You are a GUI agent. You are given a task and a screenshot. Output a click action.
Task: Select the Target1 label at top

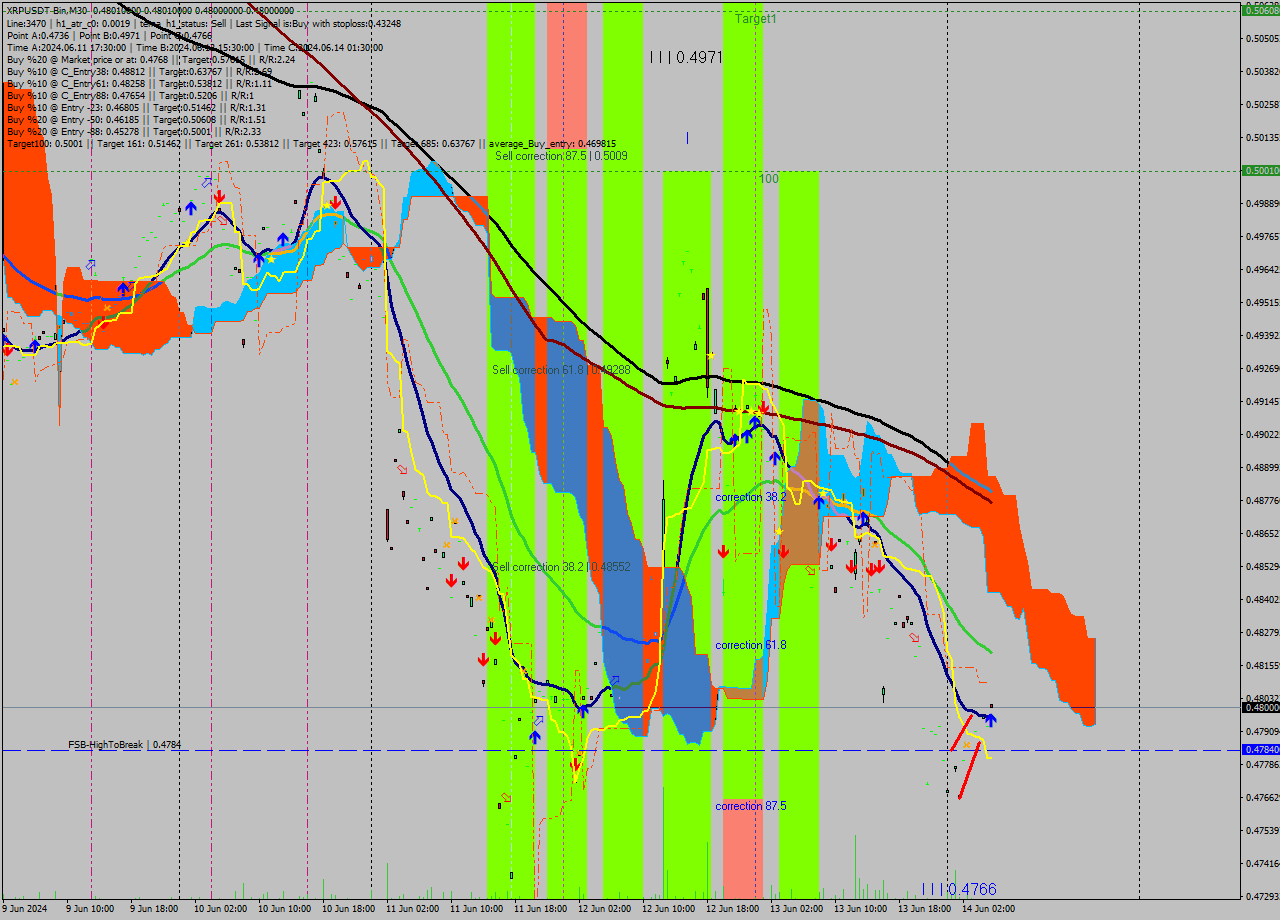click(x=755, y=19)
